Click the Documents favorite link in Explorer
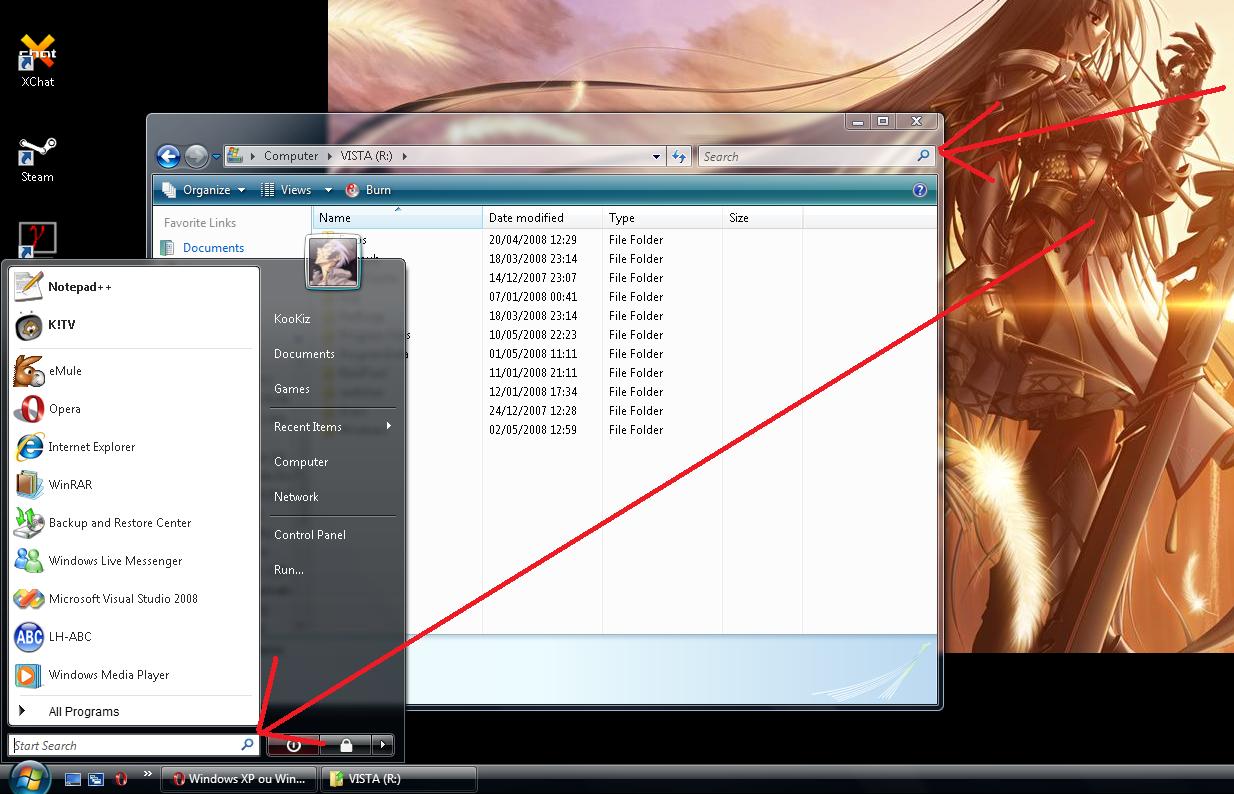1234x794 pixels. [213, 248]
